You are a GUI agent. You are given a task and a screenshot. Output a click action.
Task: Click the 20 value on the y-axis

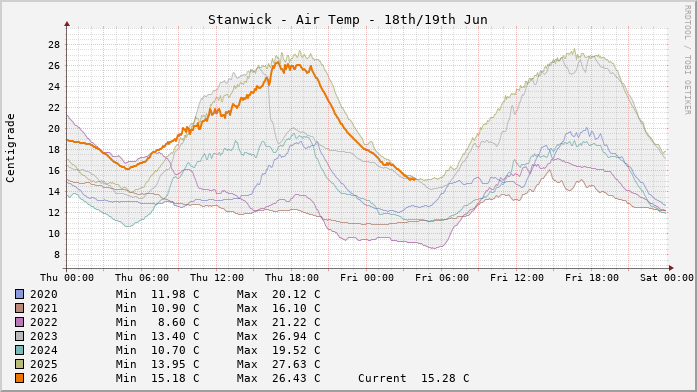54,128
